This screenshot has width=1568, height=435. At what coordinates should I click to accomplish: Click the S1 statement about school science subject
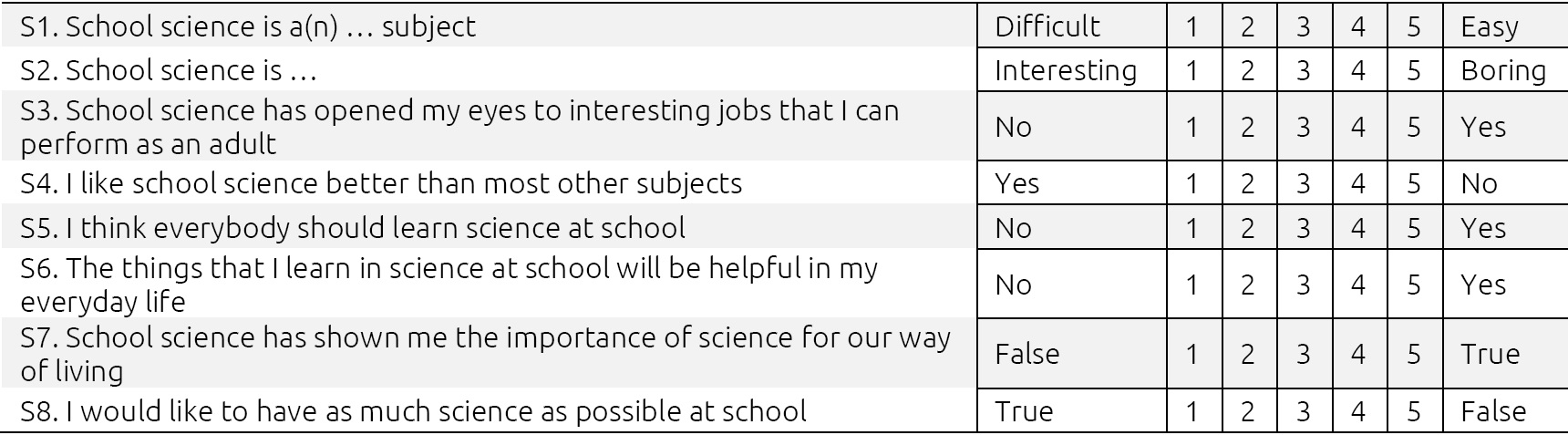(248, 27)
